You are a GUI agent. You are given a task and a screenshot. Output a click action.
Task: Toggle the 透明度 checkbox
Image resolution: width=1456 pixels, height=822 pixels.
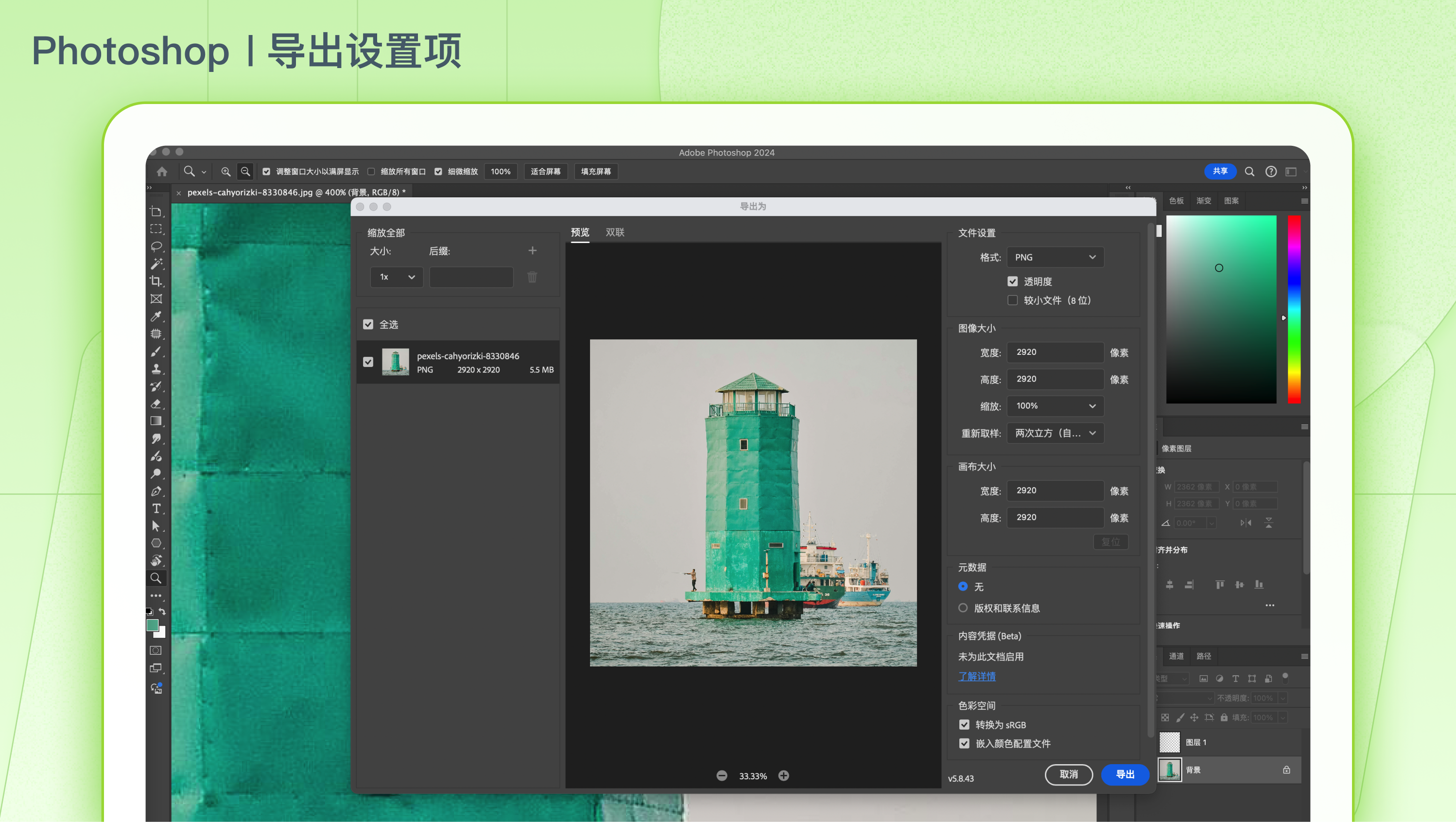point(1012,281)
